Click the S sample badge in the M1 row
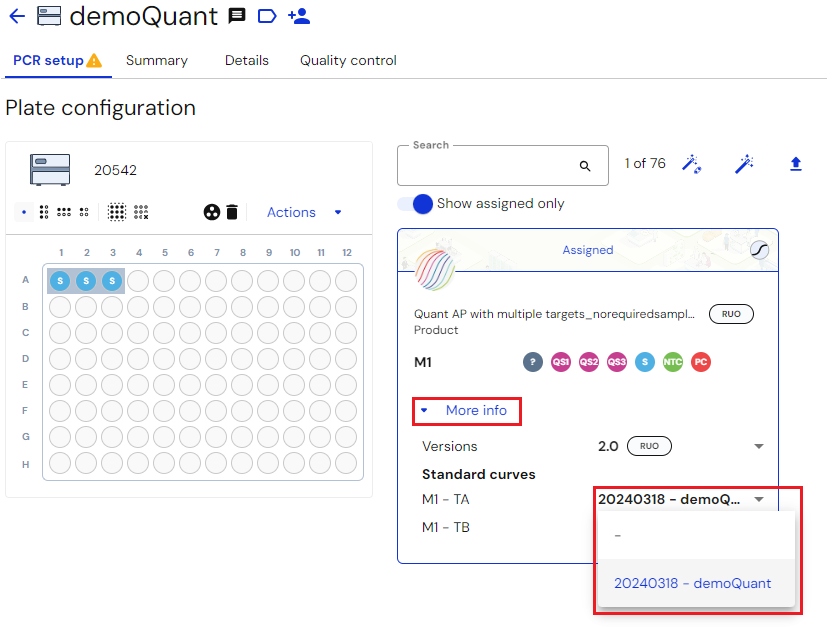The image size is (827, 632). [x=644, y=362]
